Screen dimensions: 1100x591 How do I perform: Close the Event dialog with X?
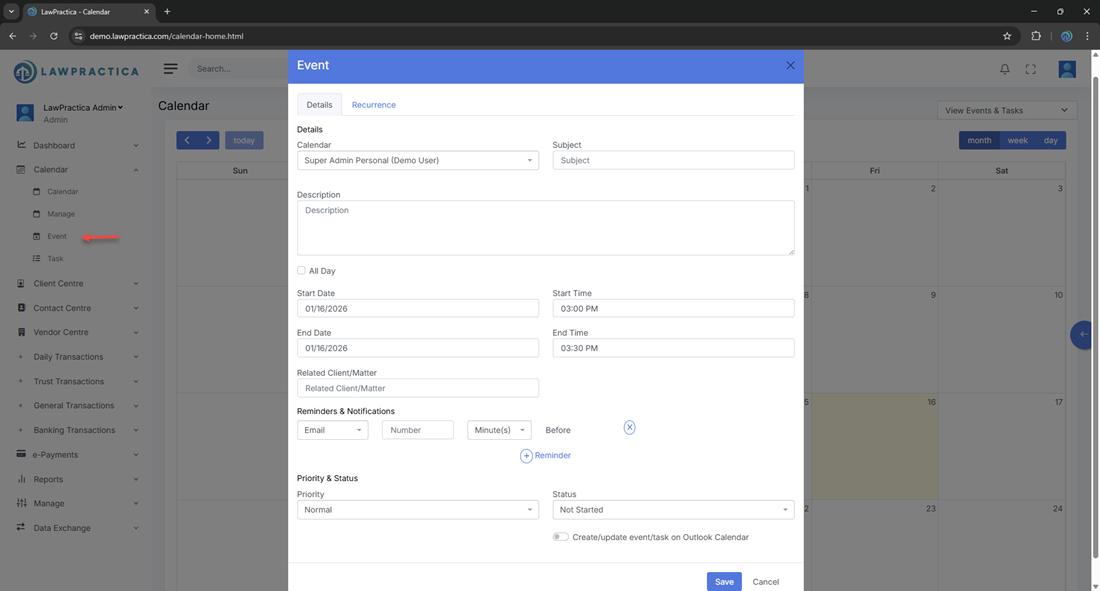coord(790,65)
